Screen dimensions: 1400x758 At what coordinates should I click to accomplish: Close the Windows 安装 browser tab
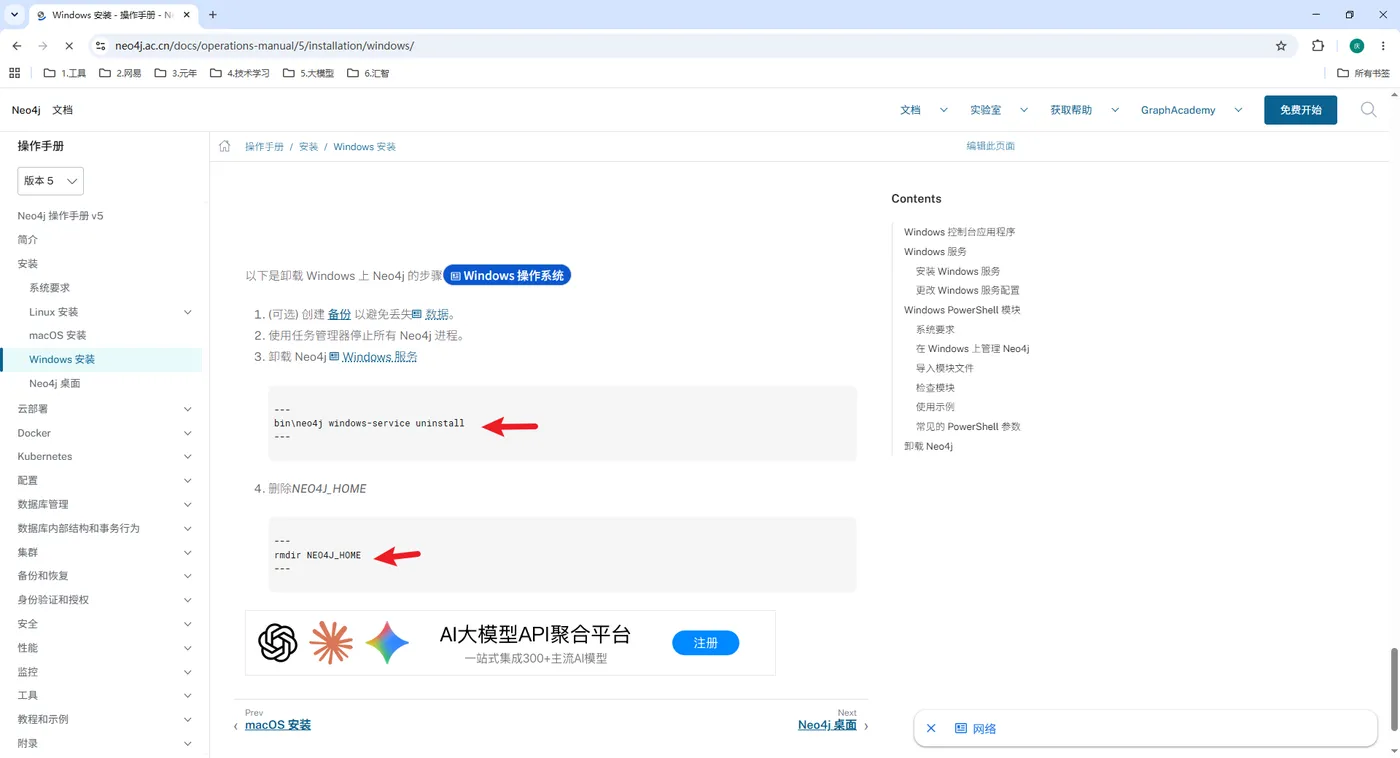pyautogui.click(x=187, y=15)
